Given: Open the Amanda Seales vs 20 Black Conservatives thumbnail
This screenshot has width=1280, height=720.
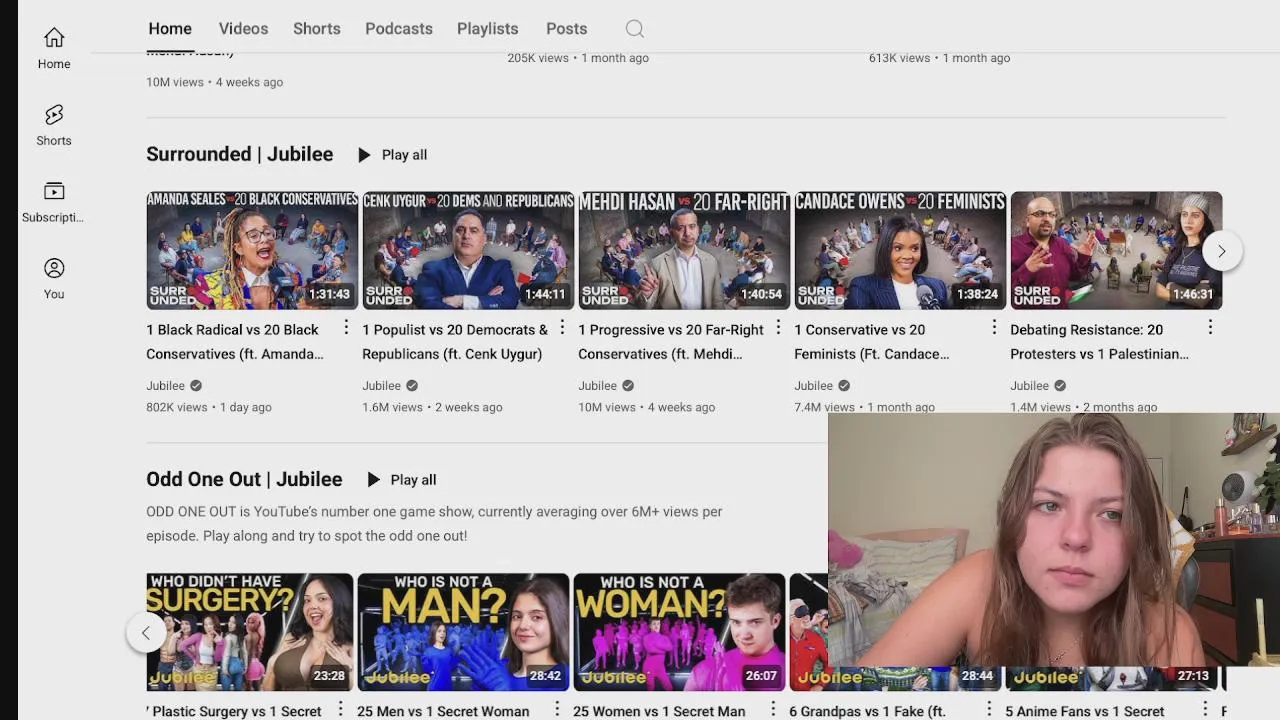Looking at the screenshot, I should tap(252, 250).
